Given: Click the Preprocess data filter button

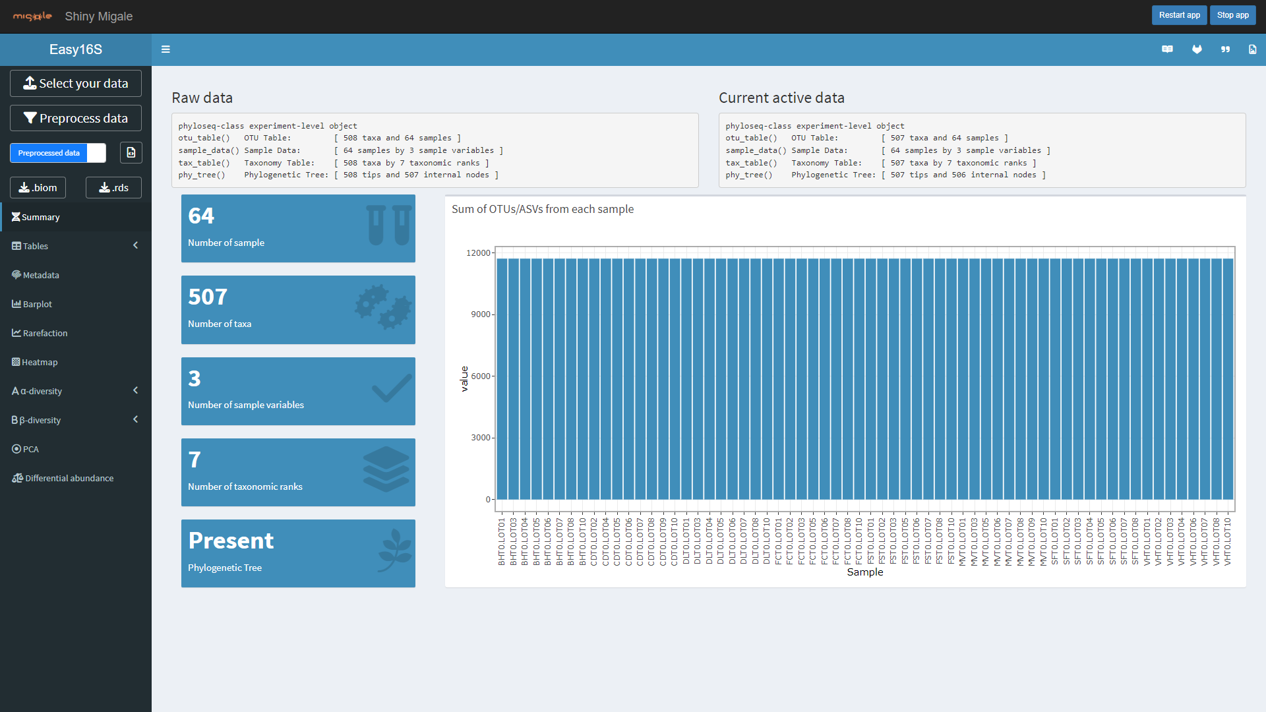Looking at the screenshot, I should point(76,118).
